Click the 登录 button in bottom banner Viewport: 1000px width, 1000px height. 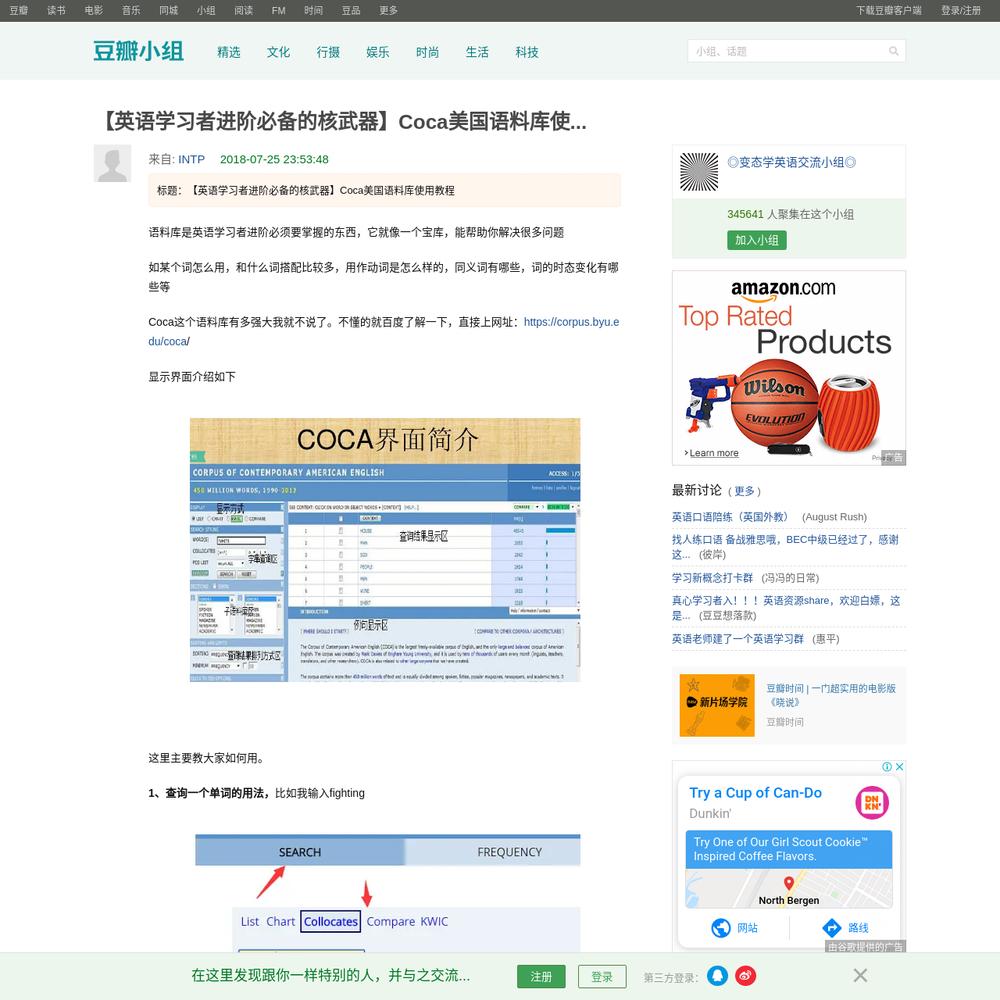pos(602,976)
